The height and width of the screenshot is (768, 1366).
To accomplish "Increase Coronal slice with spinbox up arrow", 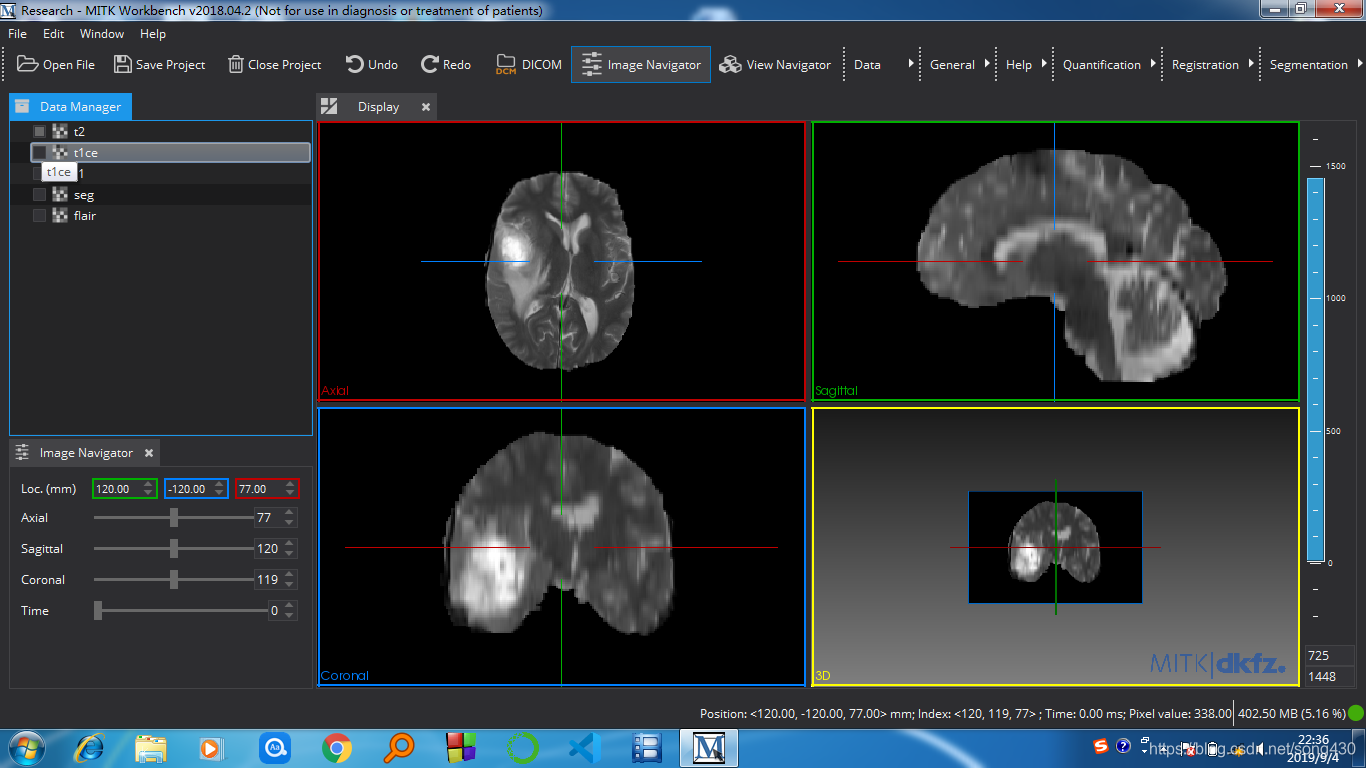I will pyautogui.click(x=290, y=575).
